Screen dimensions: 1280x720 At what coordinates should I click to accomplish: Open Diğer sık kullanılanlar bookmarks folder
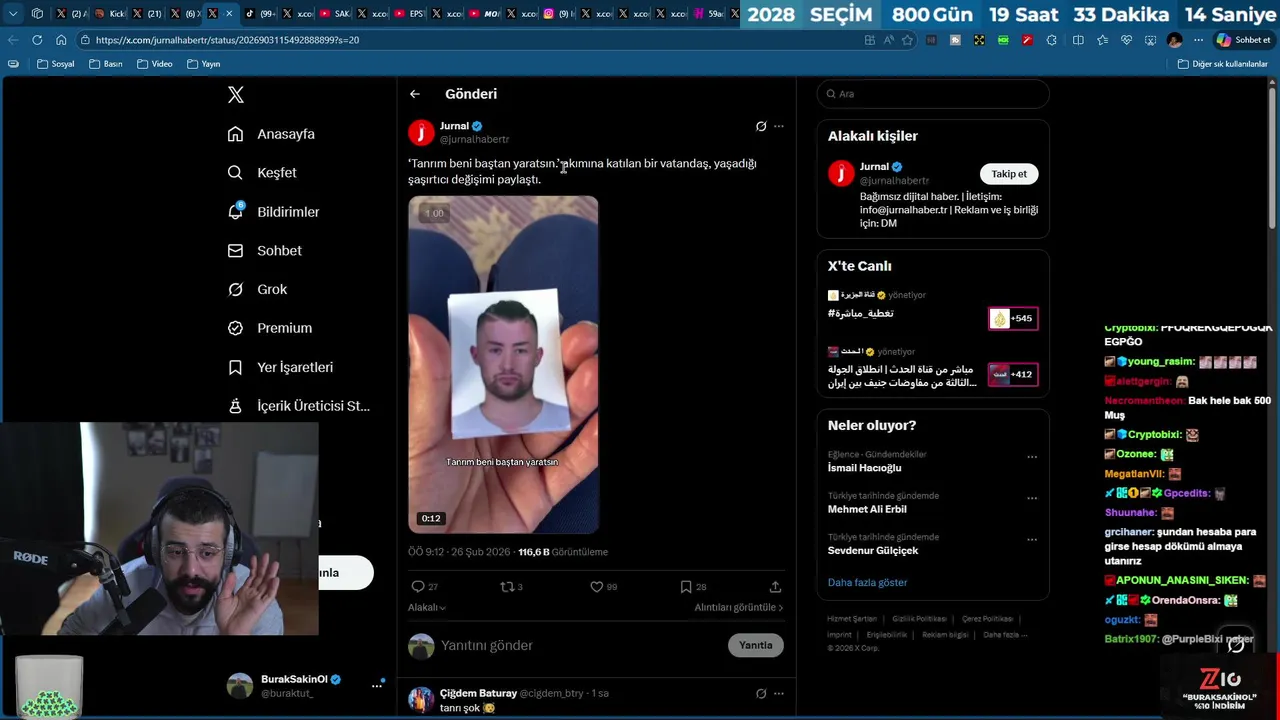pyautogui.click(x=1223, y=64)
